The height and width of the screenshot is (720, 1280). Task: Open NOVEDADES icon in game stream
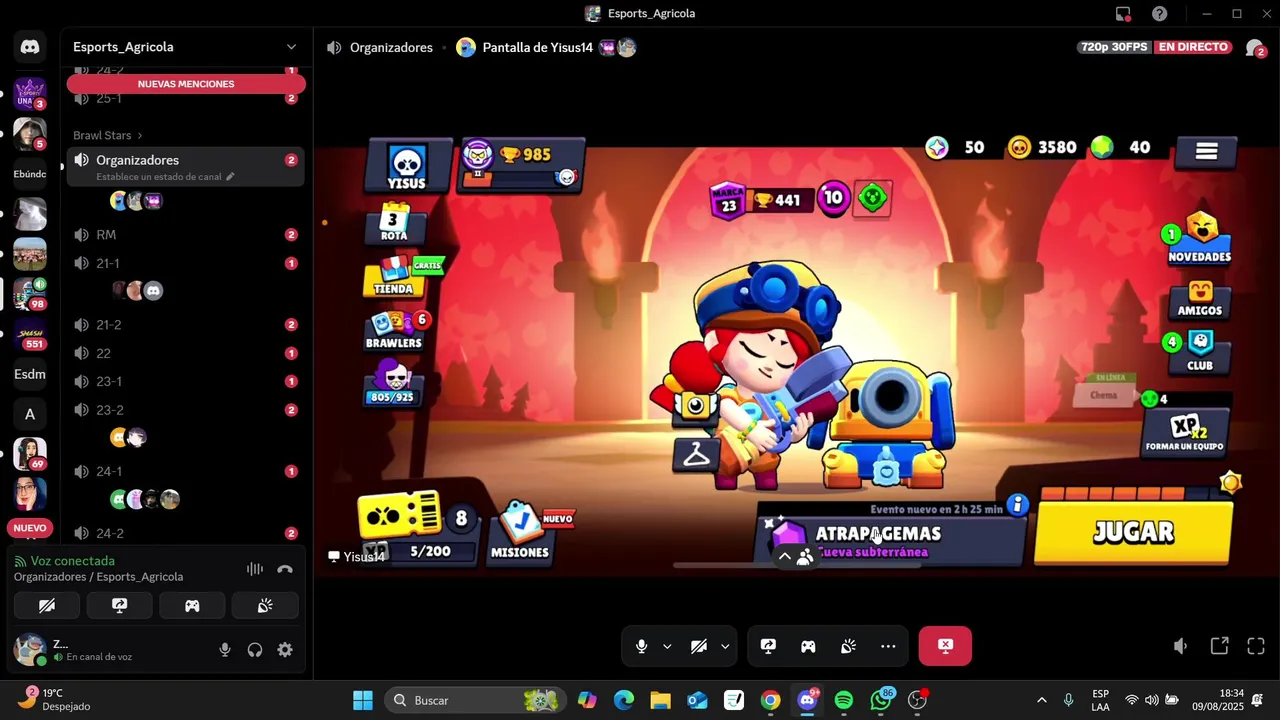coord(1199,238)
